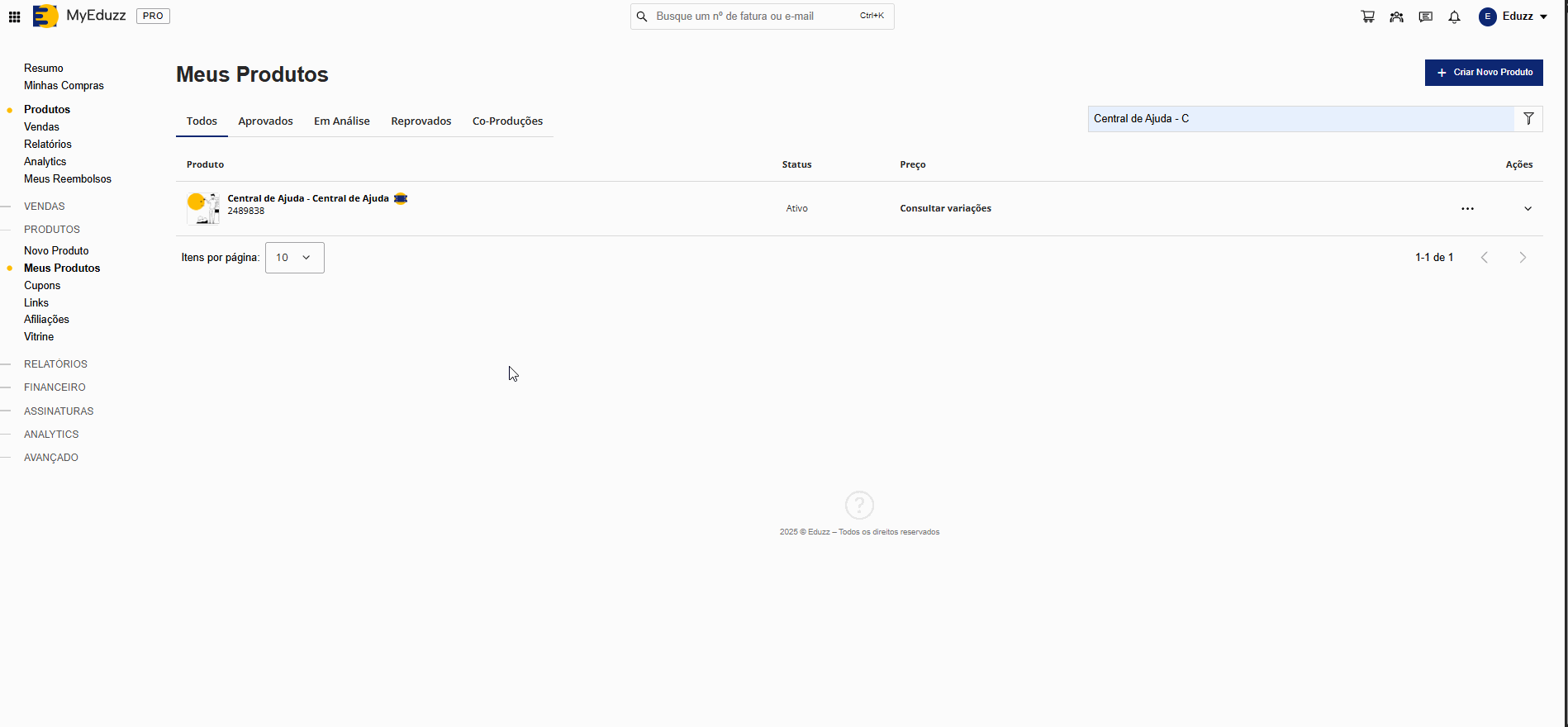Open the three-dot actions menu for product
The width and height of the screenshot is (1568, 727).
point(1467,209)
